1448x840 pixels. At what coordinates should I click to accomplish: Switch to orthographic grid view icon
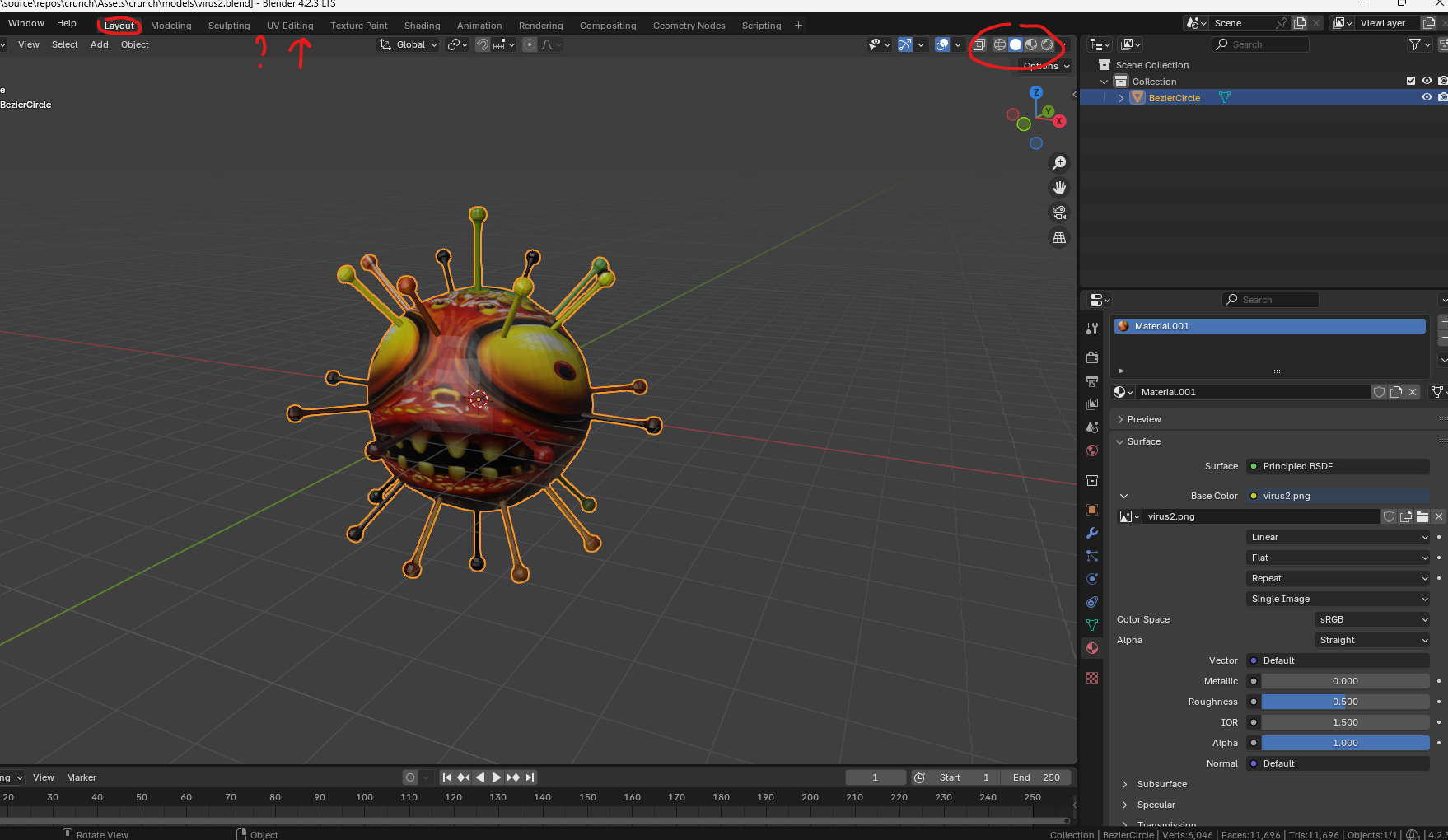(1059, 237)
